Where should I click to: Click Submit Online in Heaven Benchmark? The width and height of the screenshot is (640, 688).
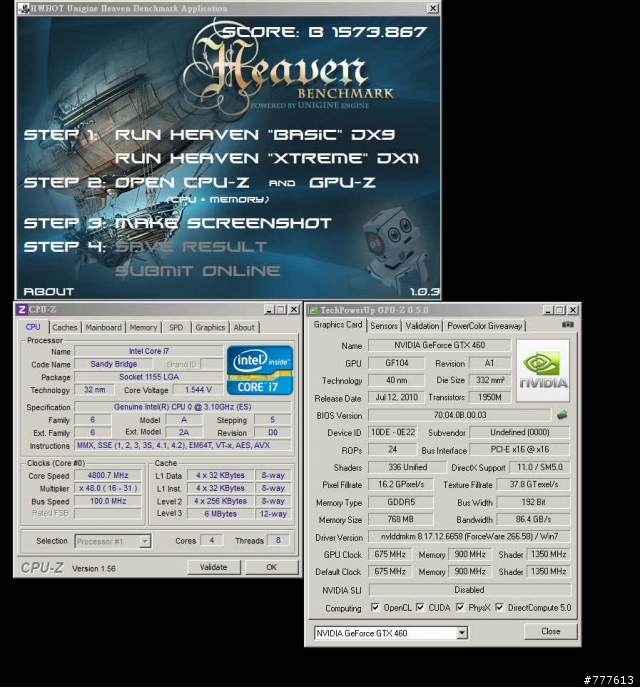[197, 271]
